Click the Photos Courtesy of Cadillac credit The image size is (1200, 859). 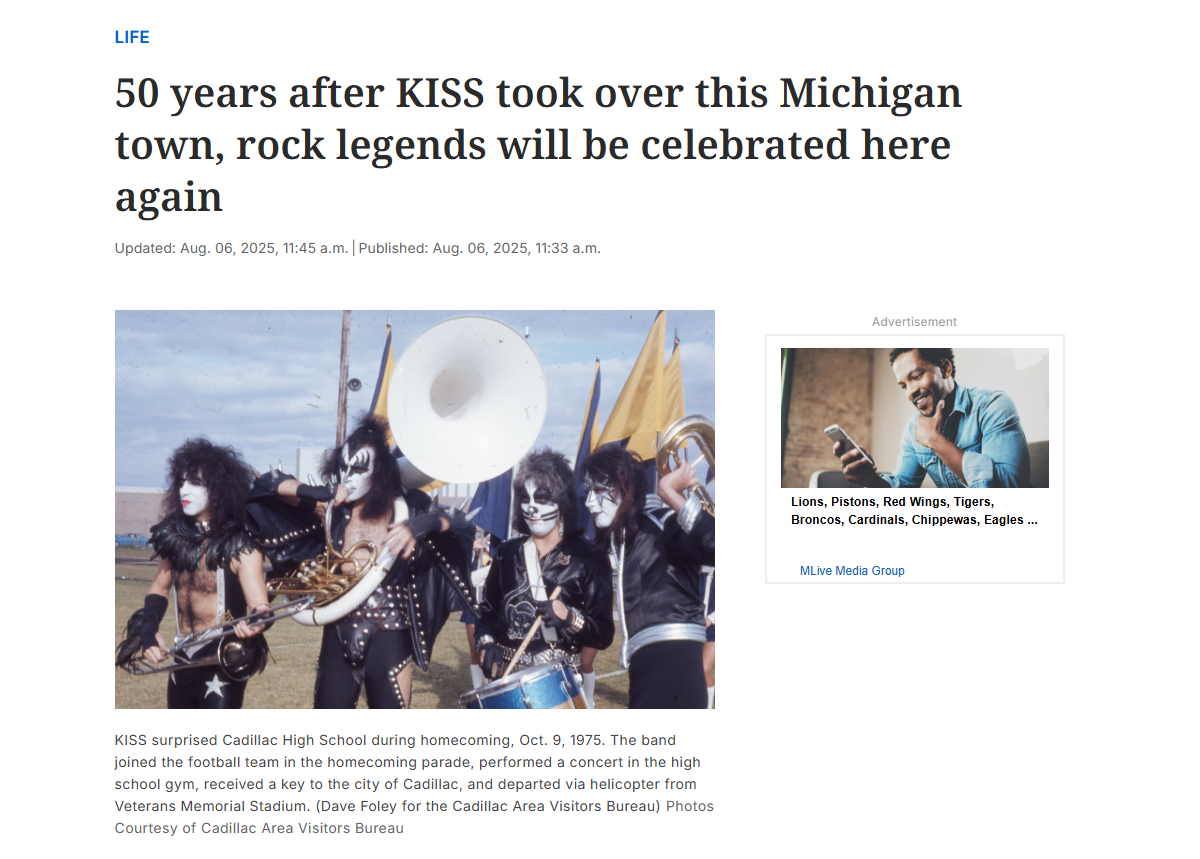point(414,817)
